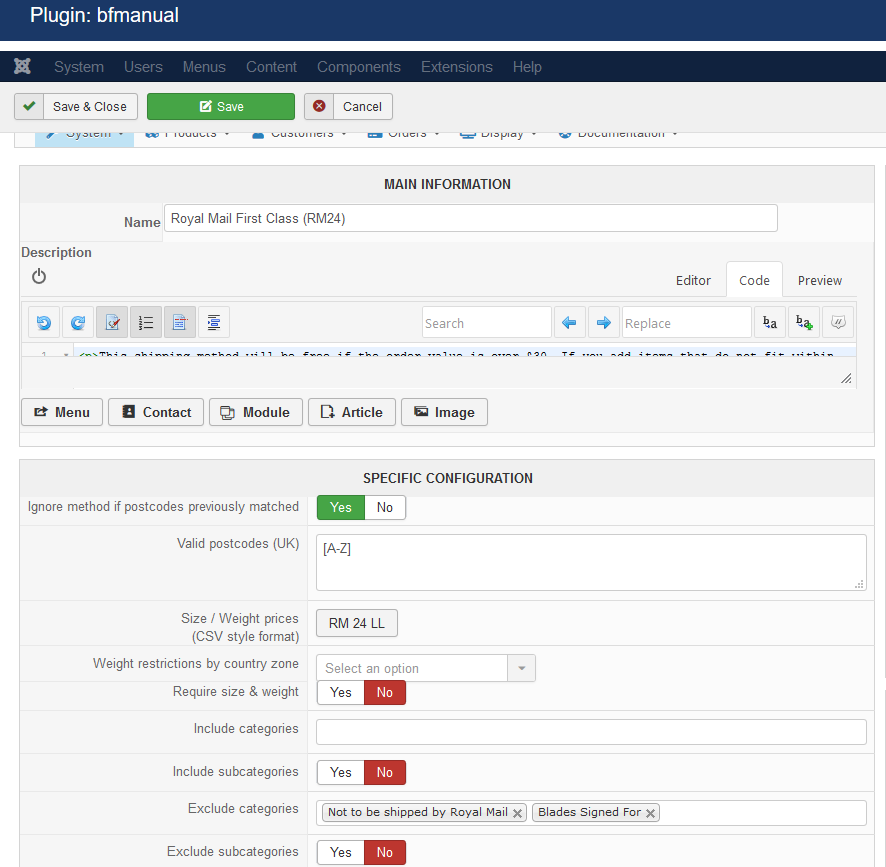
Task: Click the spell-check document icon in editor toolbar
Action: tap(112, 322)
